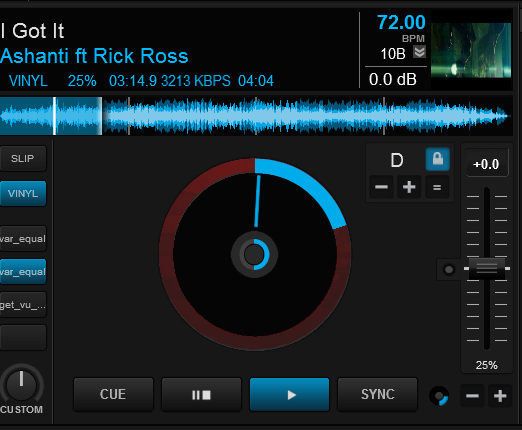Click the pitch bend minus button

472,396
